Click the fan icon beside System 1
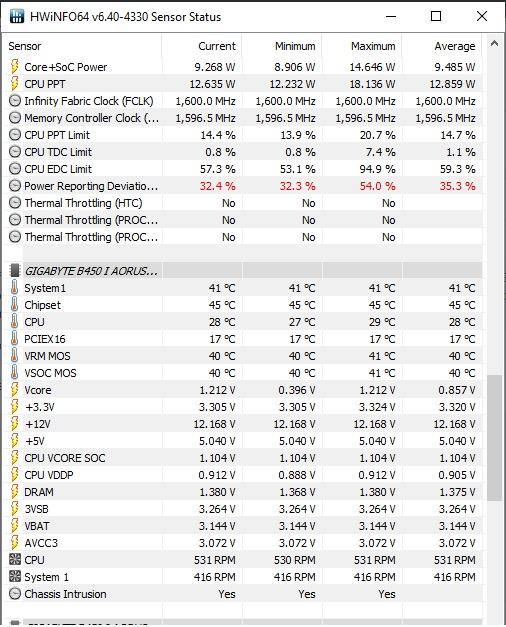This screenshot has width=506, height=627. 14,577
